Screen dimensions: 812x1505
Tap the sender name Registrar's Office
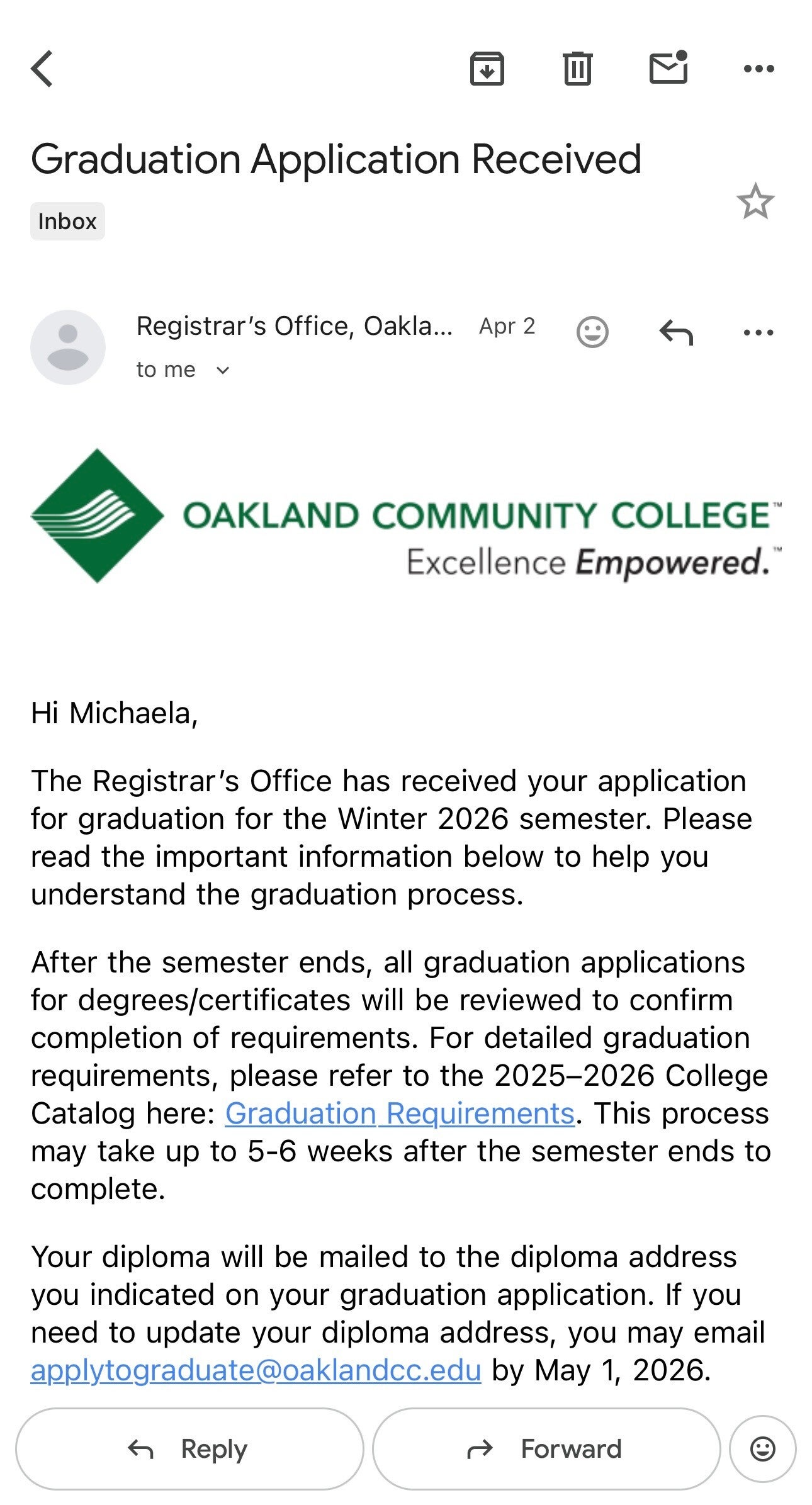coord(294,327)
